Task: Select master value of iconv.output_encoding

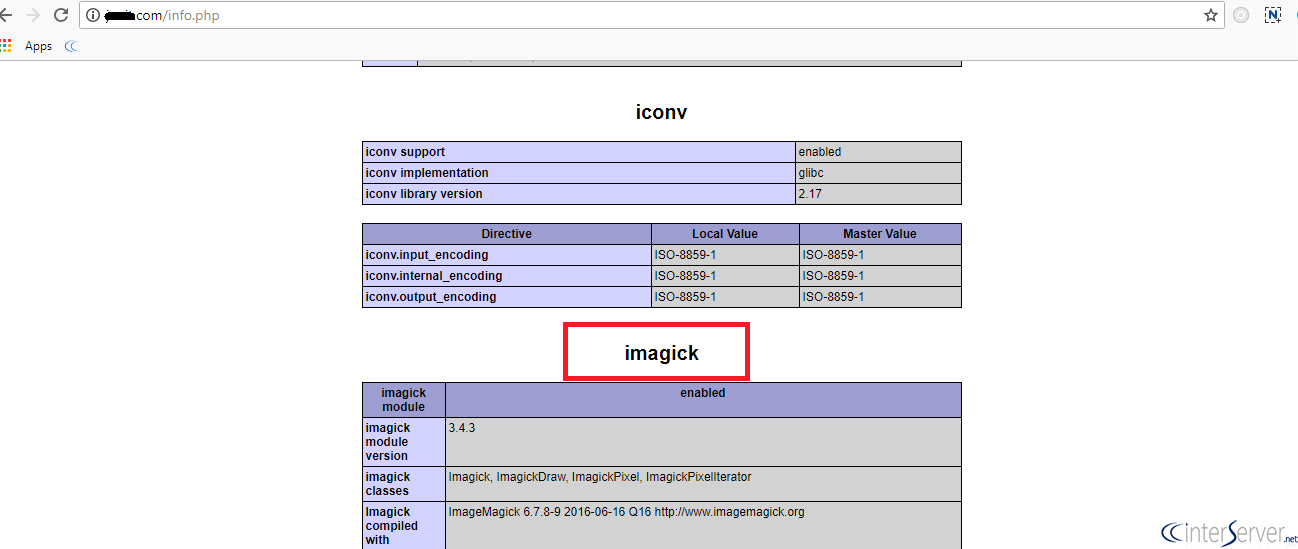Action: 880,297
